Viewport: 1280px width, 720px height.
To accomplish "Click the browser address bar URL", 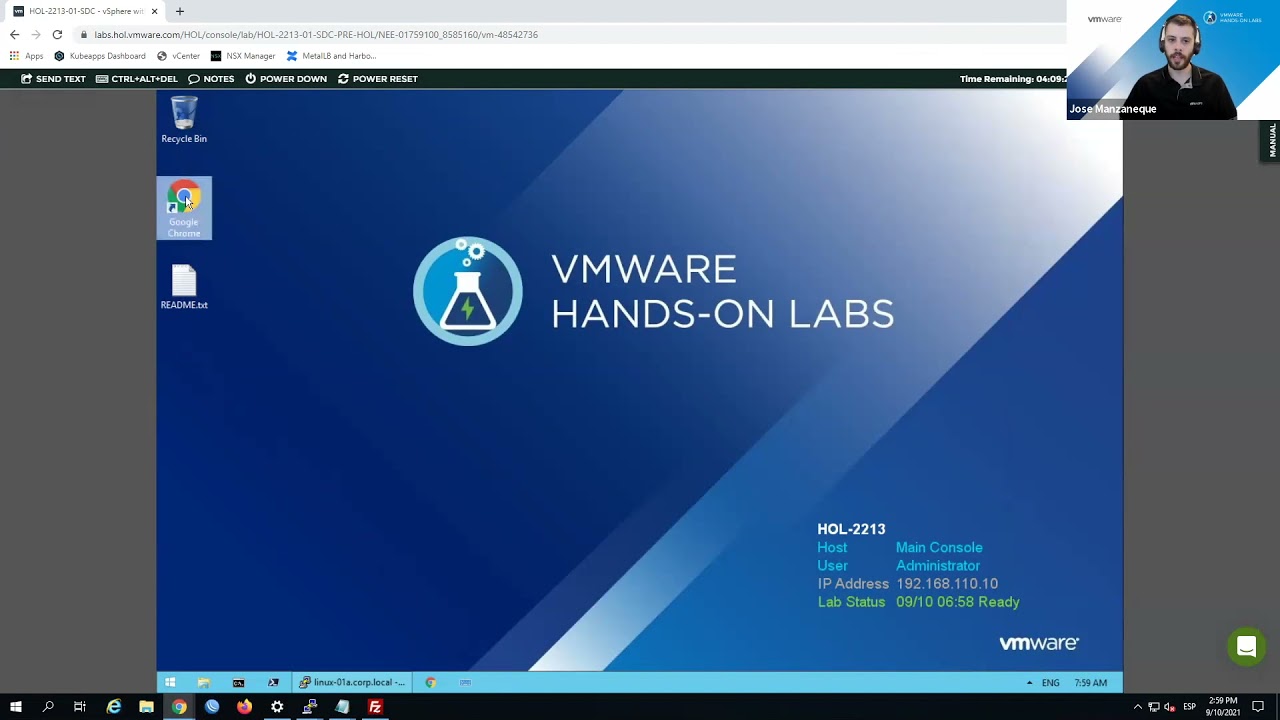I will (x=316, y=34).
